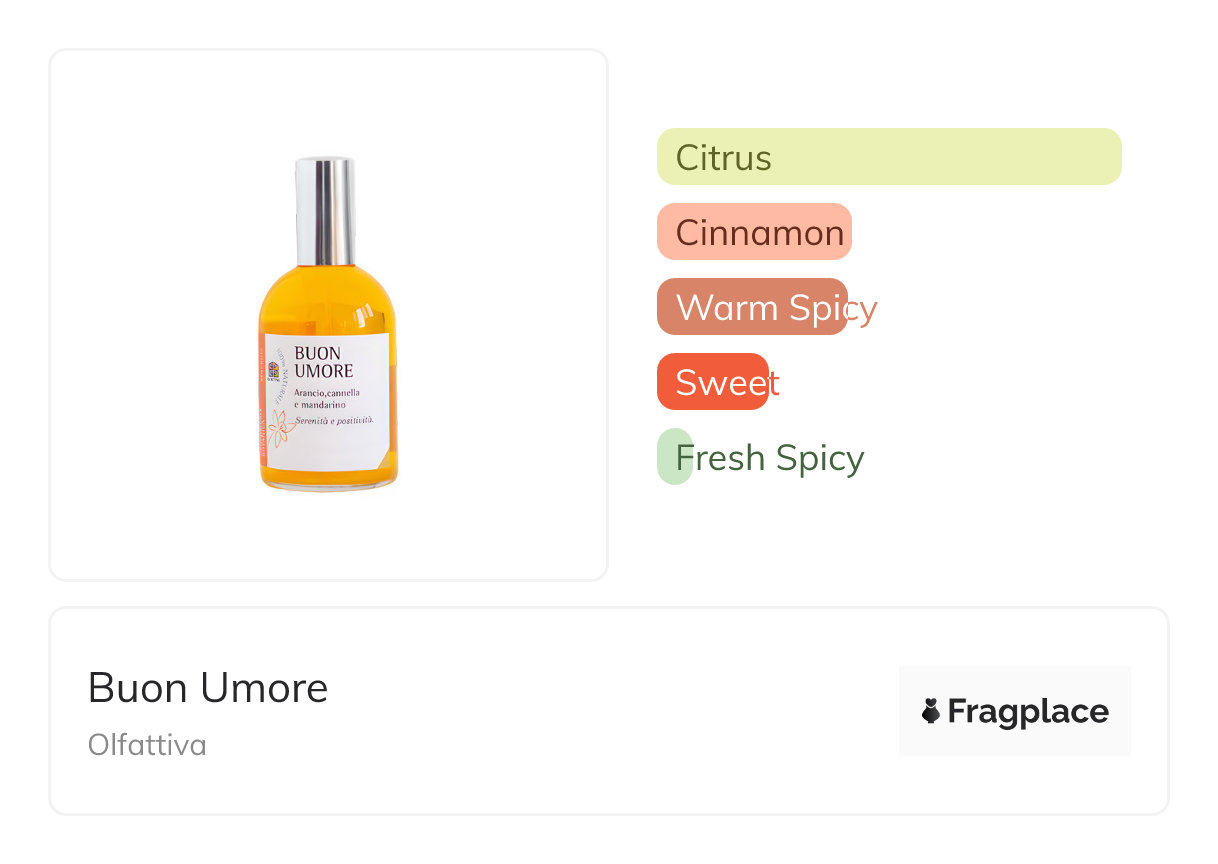This screenshot has width=1218, height=864.
Task: Click the vertical orange strip on the label edge
Action: click(x=262, y=402)
